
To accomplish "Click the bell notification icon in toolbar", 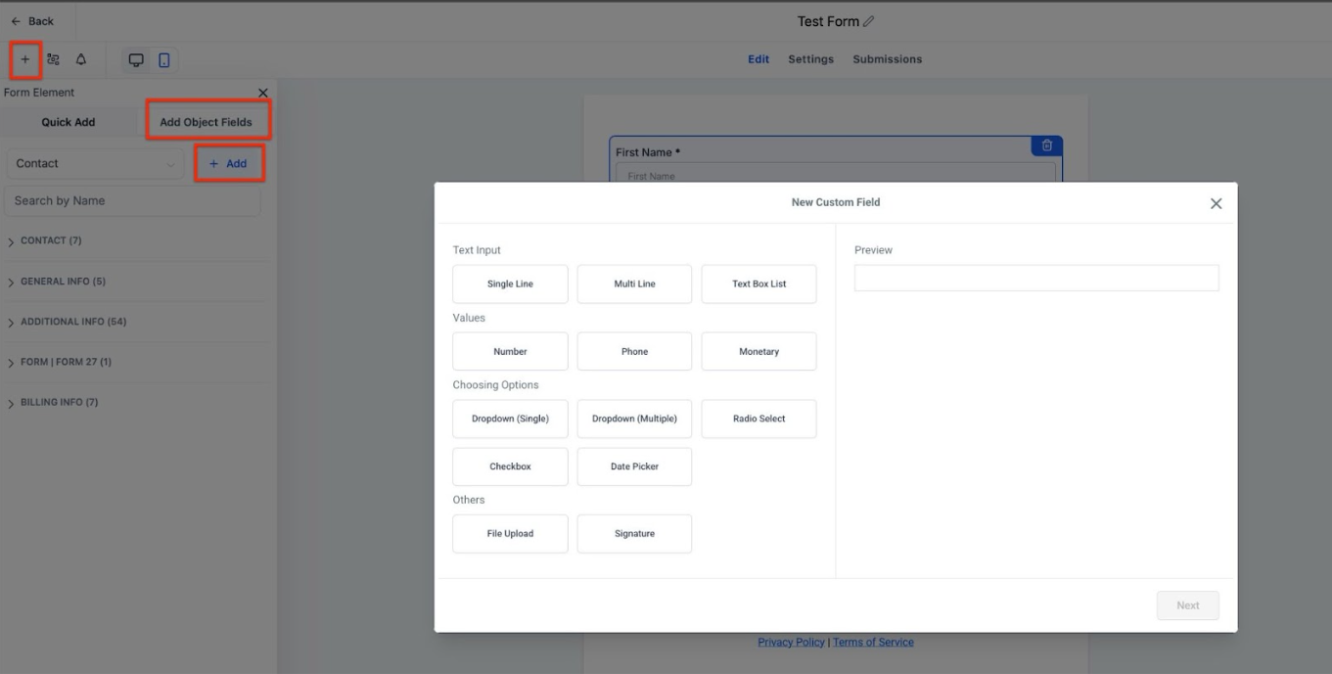I will [x=81, y=60].
